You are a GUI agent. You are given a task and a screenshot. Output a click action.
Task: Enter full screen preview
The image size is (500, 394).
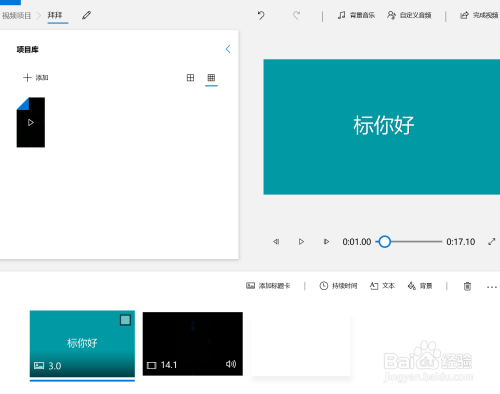click(x=492, y=242)
